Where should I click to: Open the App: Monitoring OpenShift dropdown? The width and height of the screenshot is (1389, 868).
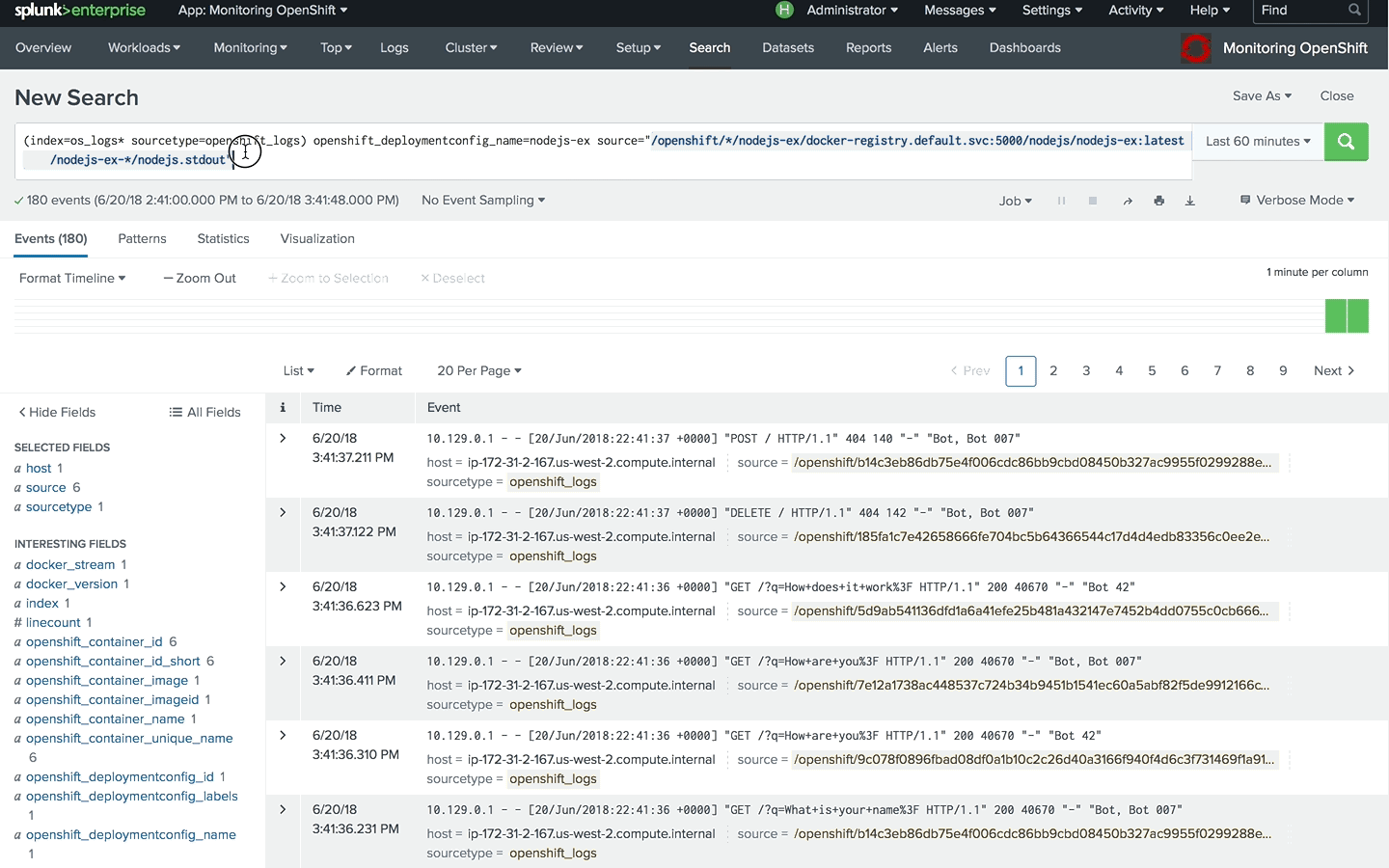pos(262,10)
